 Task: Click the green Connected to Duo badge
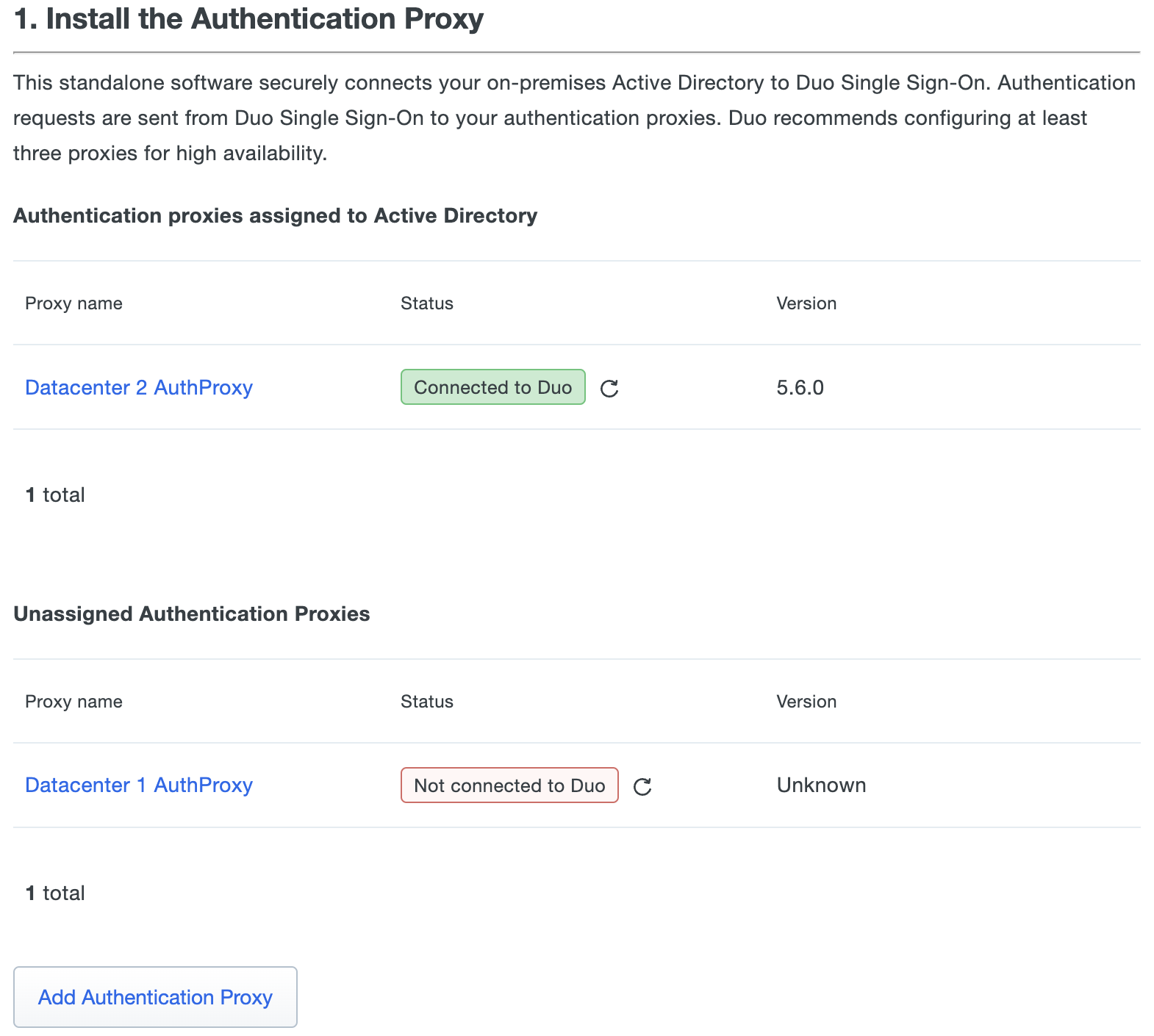[492, 387]
